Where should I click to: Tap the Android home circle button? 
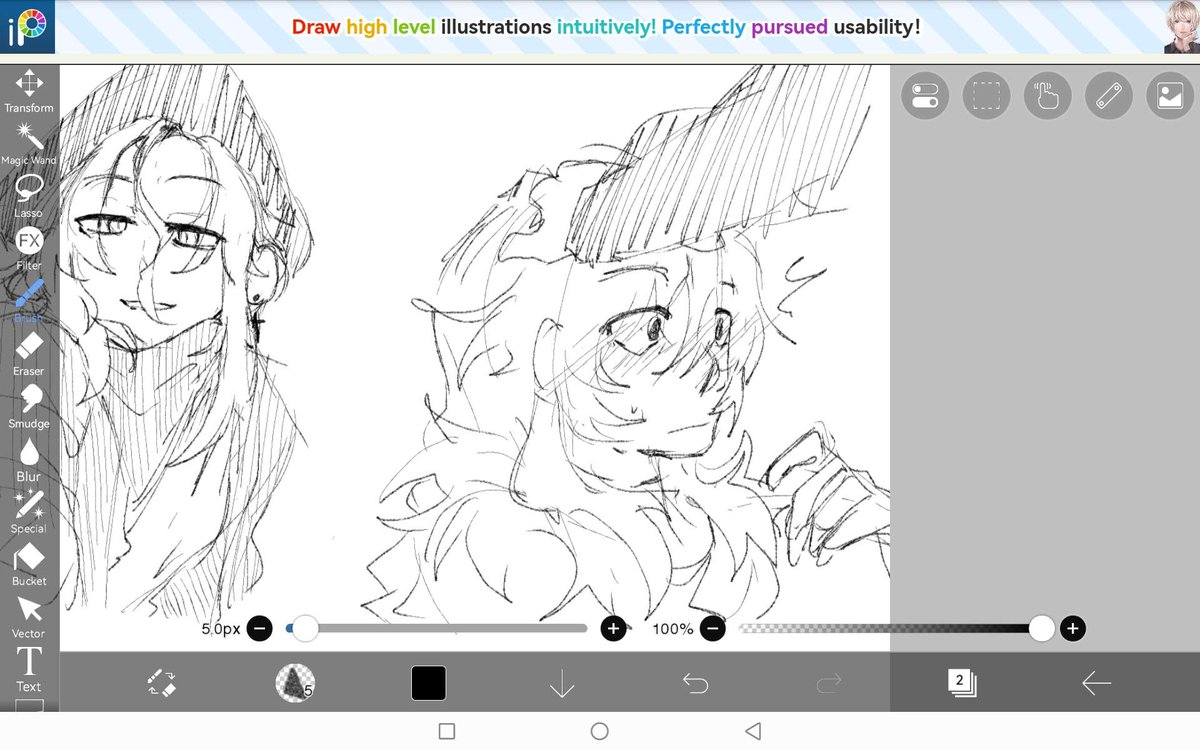click(x=600, y=731)
